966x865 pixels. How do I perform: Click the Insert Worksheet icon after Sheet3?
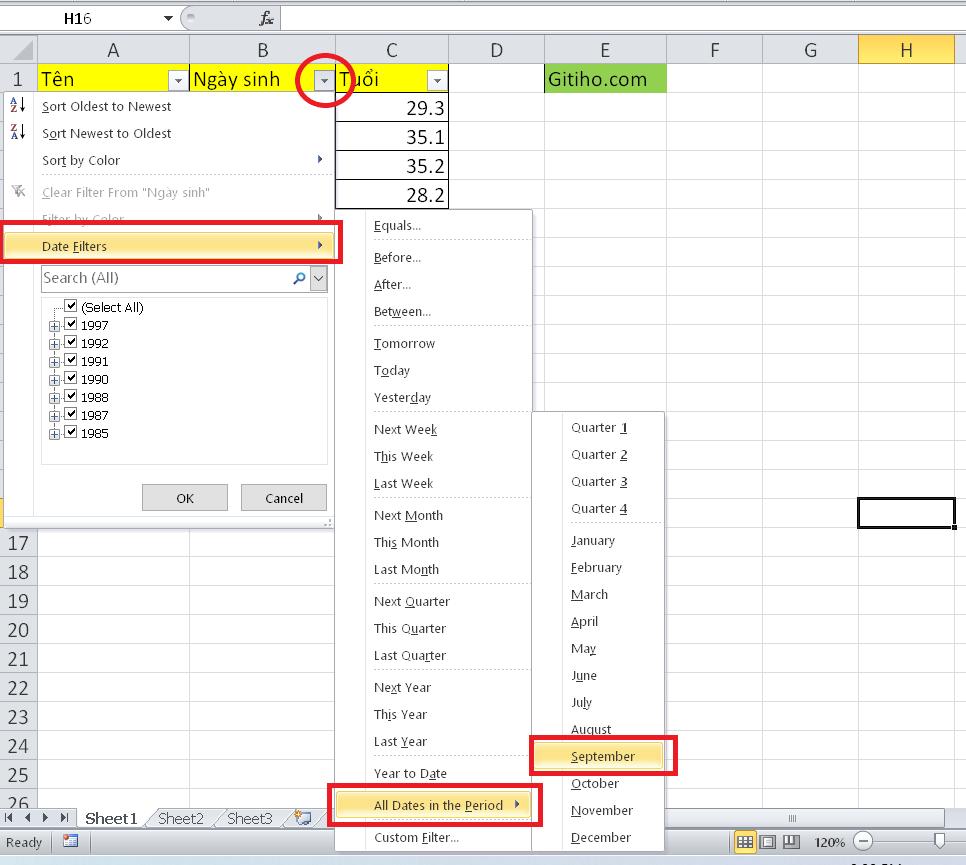click(302, 818)
